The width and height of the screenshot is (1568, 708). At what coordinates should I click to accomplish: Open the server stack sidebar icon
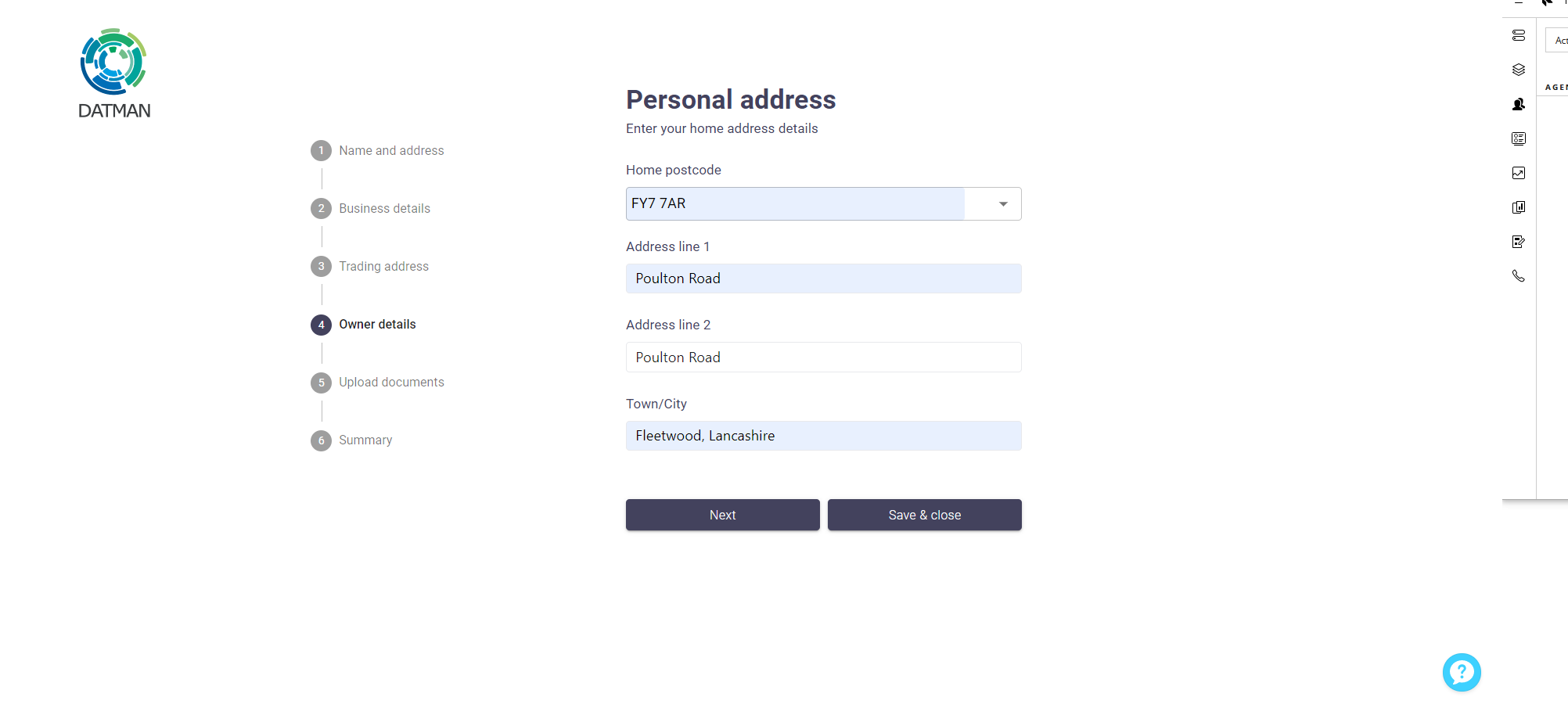pyautogui.click(x=1519, y=35)
